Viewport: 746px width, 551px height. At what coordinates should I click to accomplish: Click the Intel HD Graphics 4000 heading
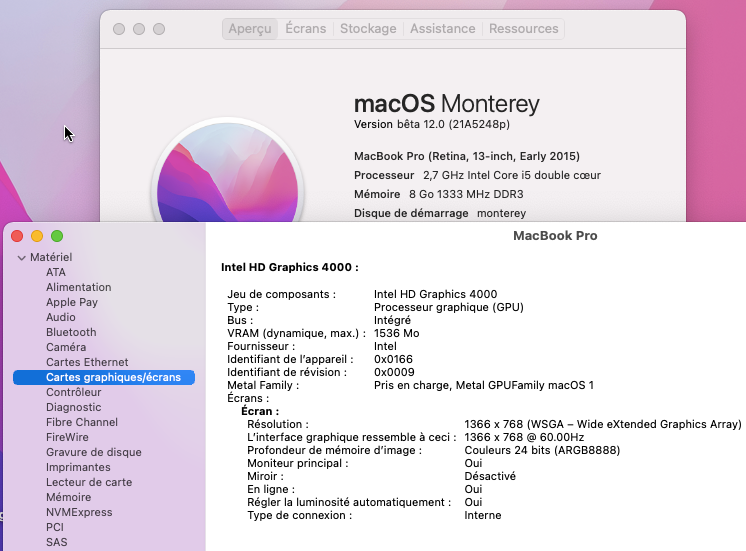click(x=290, y=267)
